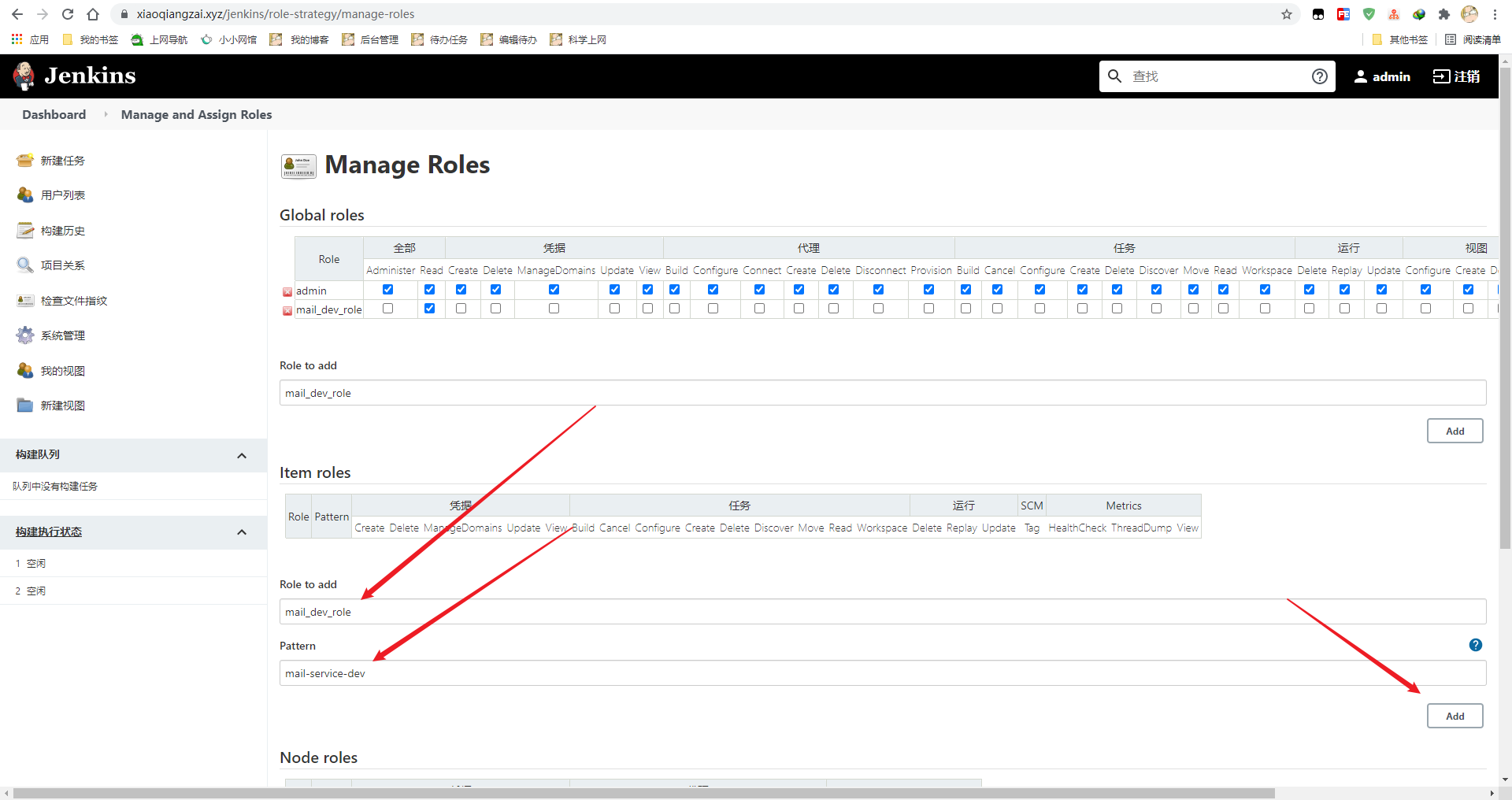Open 其他书签 bookmark folder

pyautogui.click(x=1399, y=39)
